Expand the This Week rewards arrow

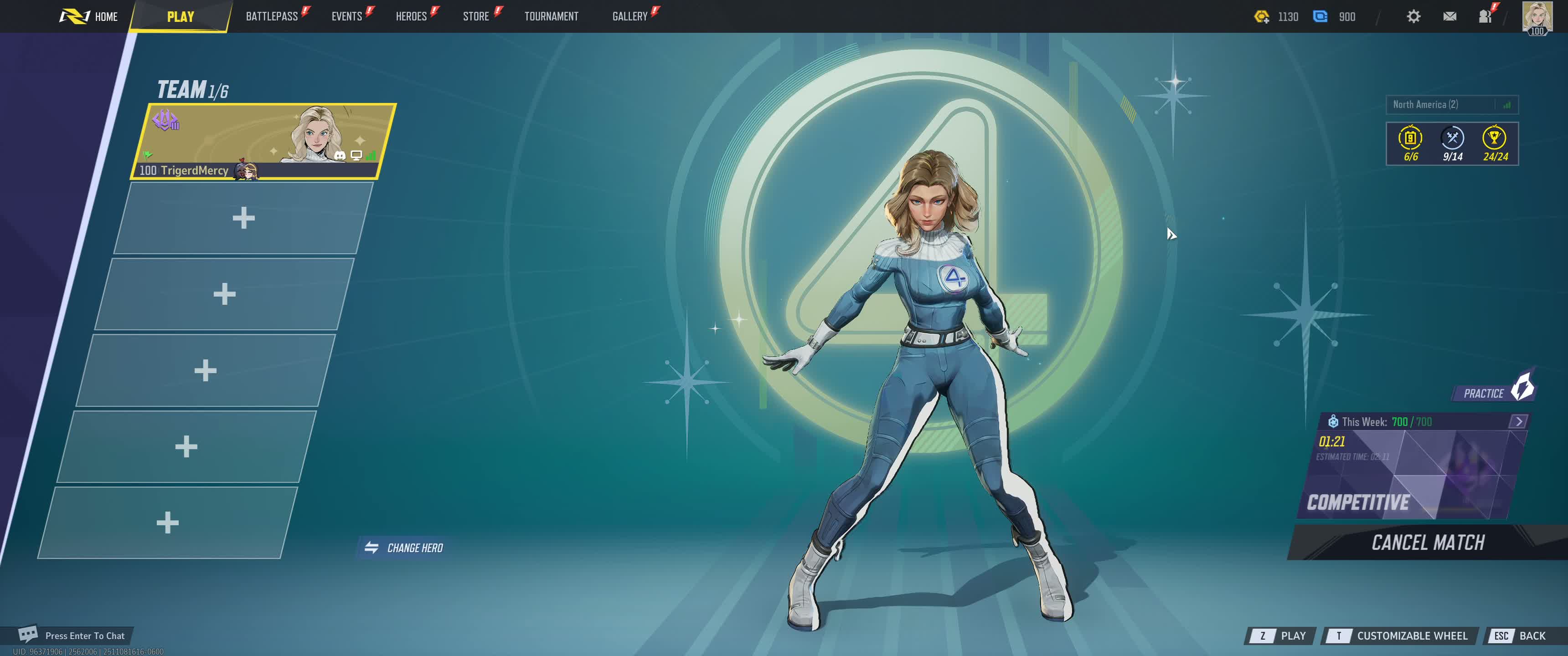1518,421
